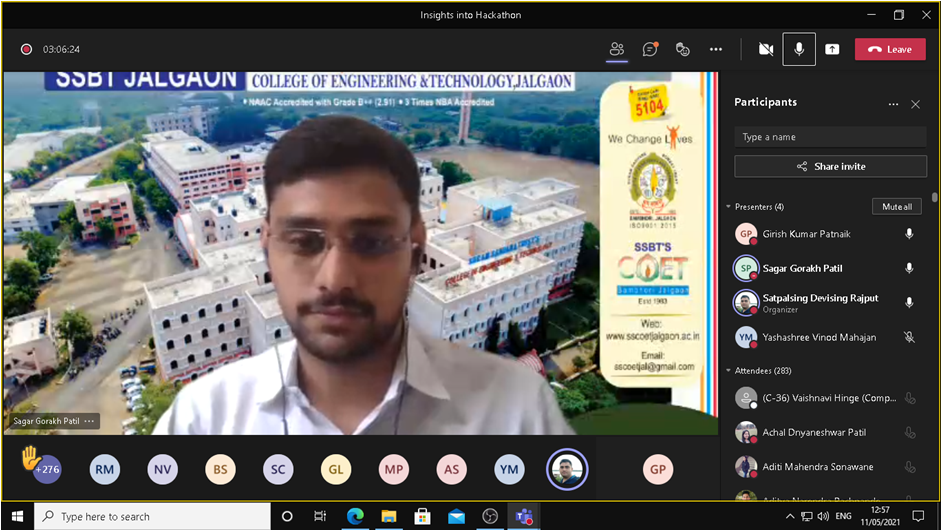Screen dimensions: 942x531
Task: Click Yashashree Vinod Mahajan's muted mic icon
Action: pos(910,338)
